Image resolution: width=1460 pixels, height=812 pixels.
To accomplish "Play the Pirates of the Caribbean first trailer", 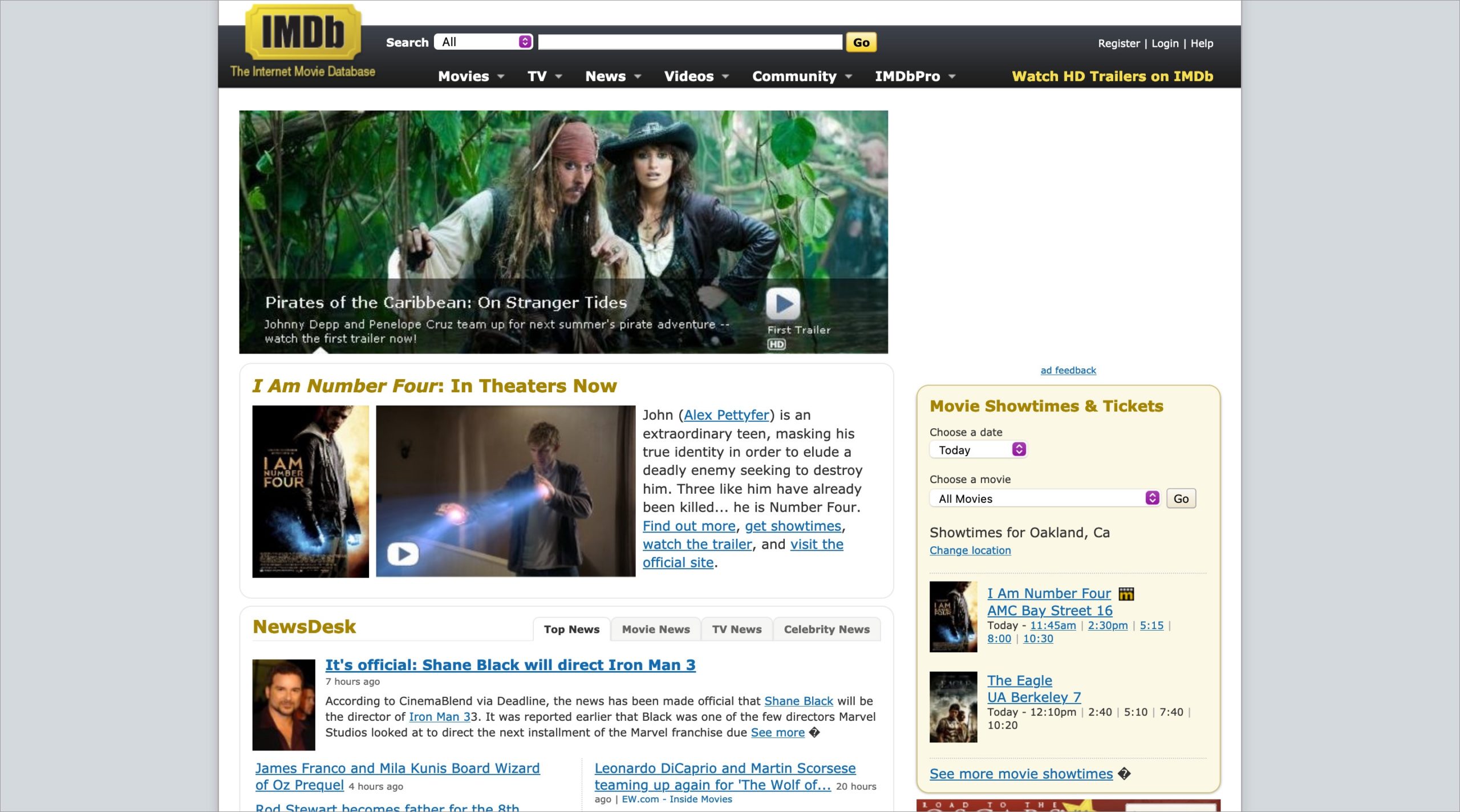I will 782,304.
